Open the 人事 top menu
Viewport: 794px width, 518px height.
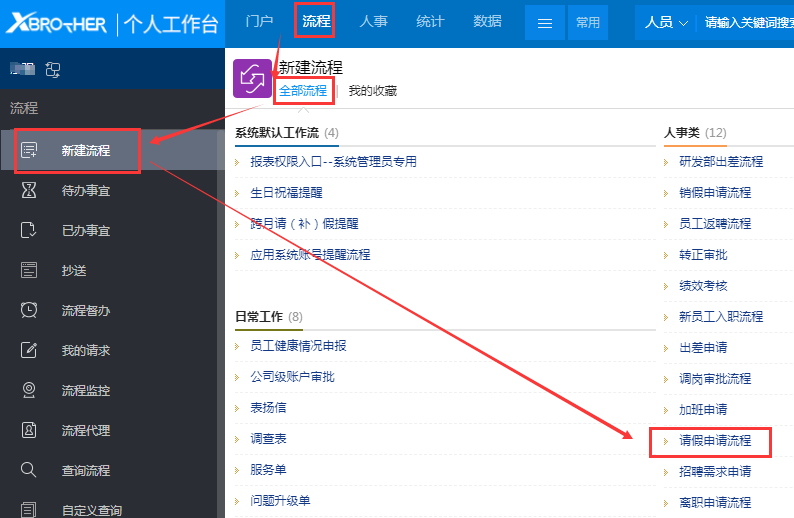point(373,21)
